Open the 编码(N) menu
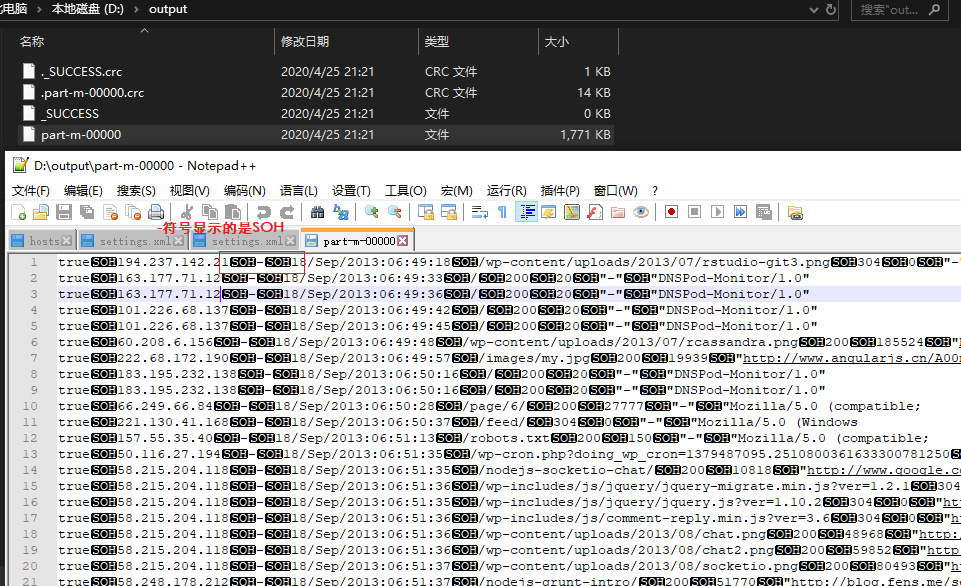Screen dimensions: 961x586 coord(245,191)
